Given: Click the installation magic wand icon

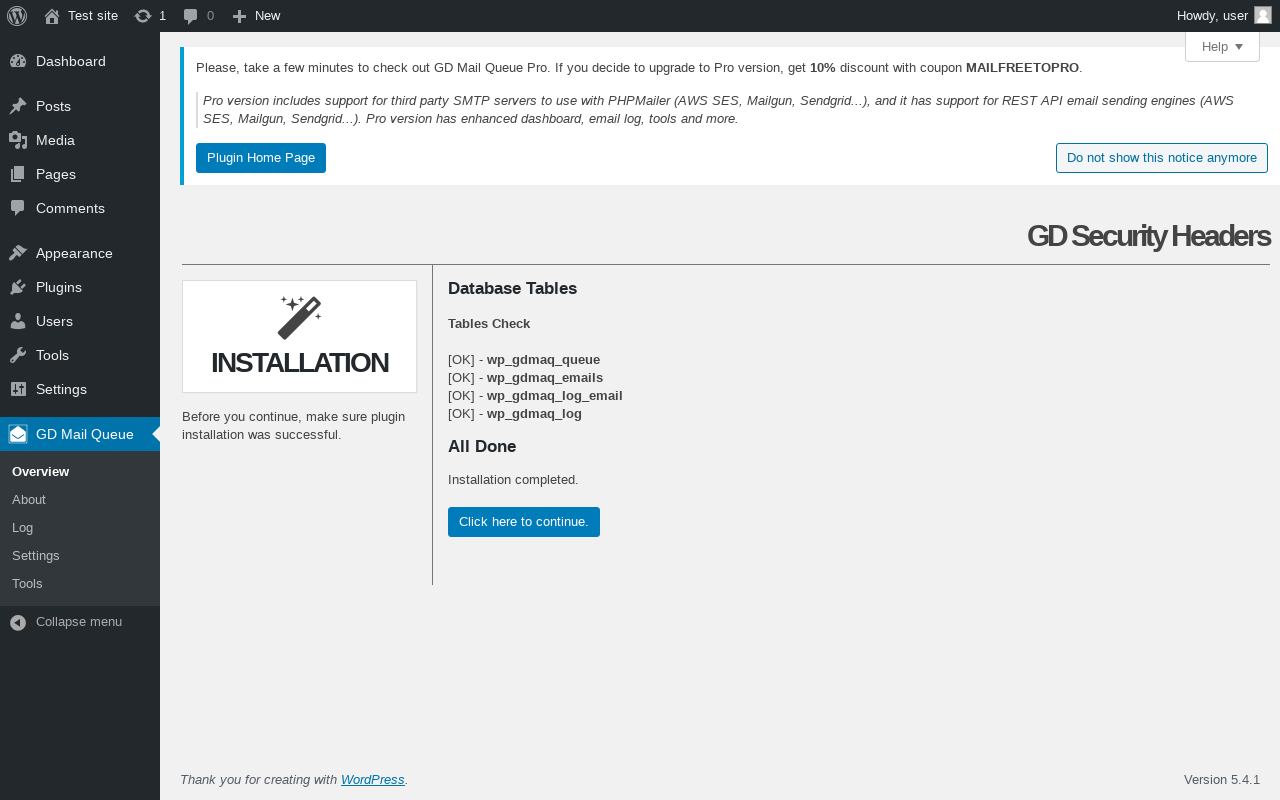Looking at the screenshot, I should tap(300, 317).
